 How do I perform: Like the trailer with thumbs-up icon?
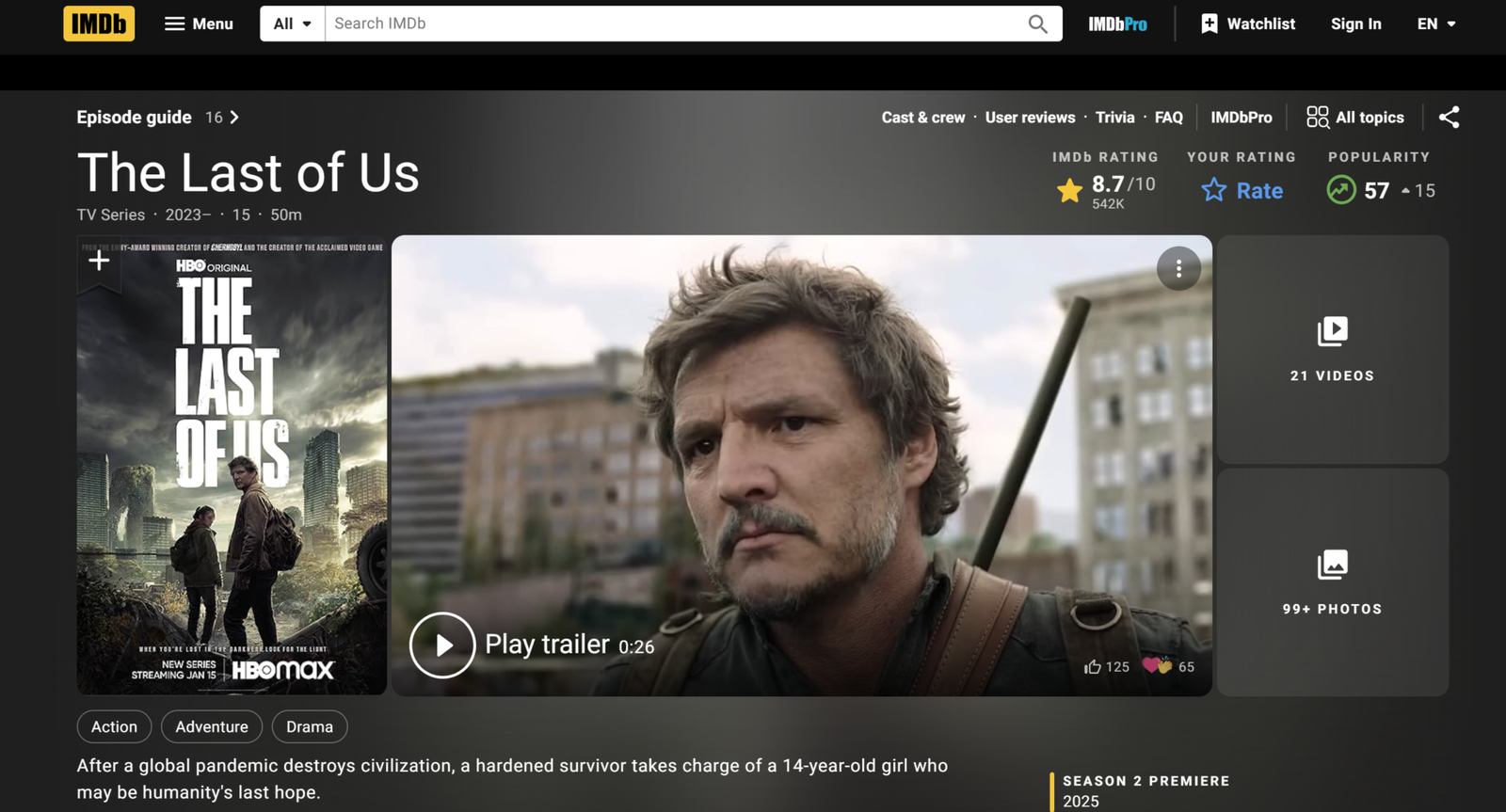(1092, 666)
